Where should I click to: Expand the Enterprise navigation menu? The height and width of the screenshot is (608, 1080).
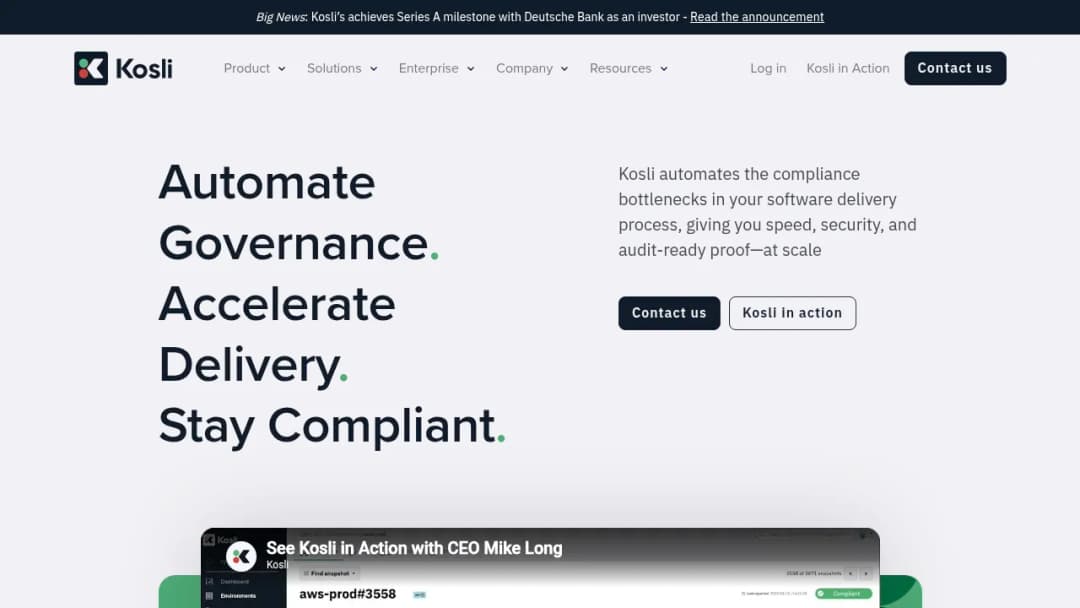tap(437, 68)
